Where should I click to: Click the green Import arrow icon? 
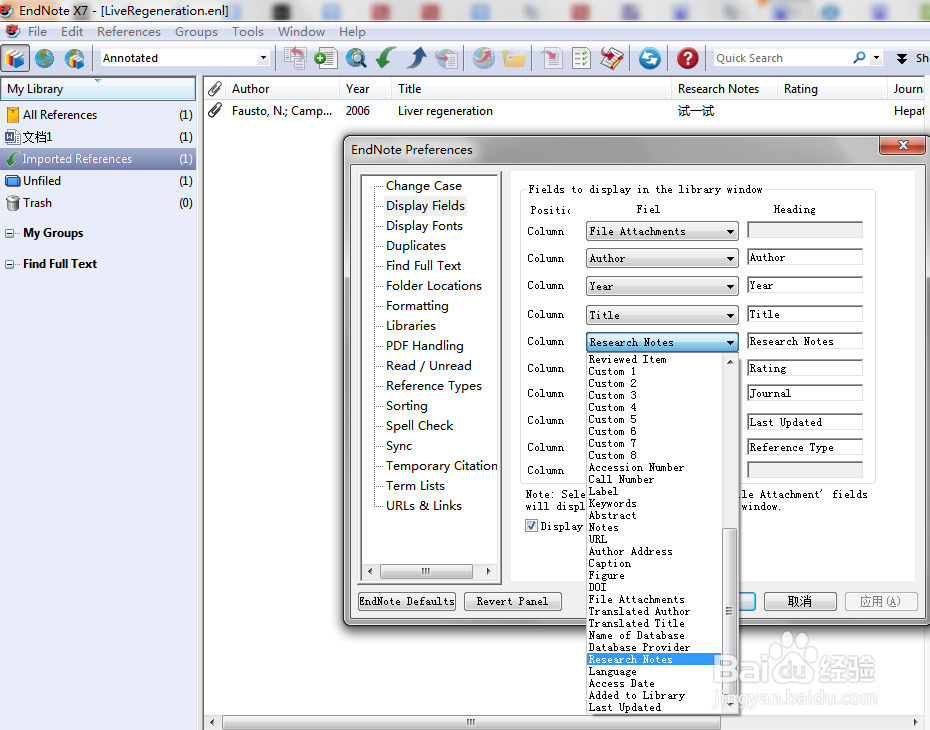tap(386, 58)
